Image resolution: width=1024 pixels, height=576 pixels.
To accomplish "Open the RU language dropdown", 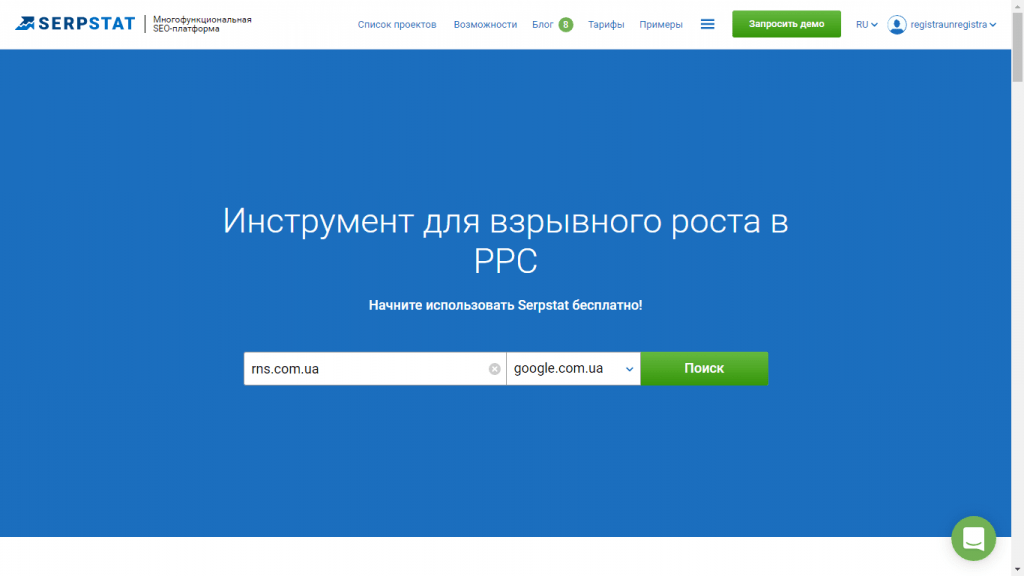I will tap(867, 25).
